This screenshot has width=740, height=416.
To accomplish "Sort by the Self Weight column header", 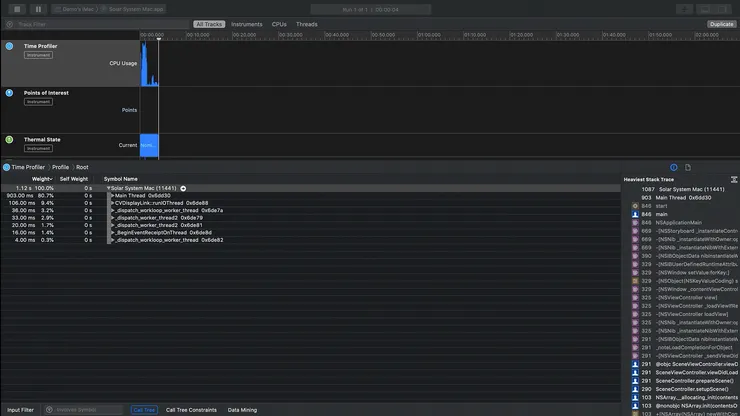I will coord(74,179).
